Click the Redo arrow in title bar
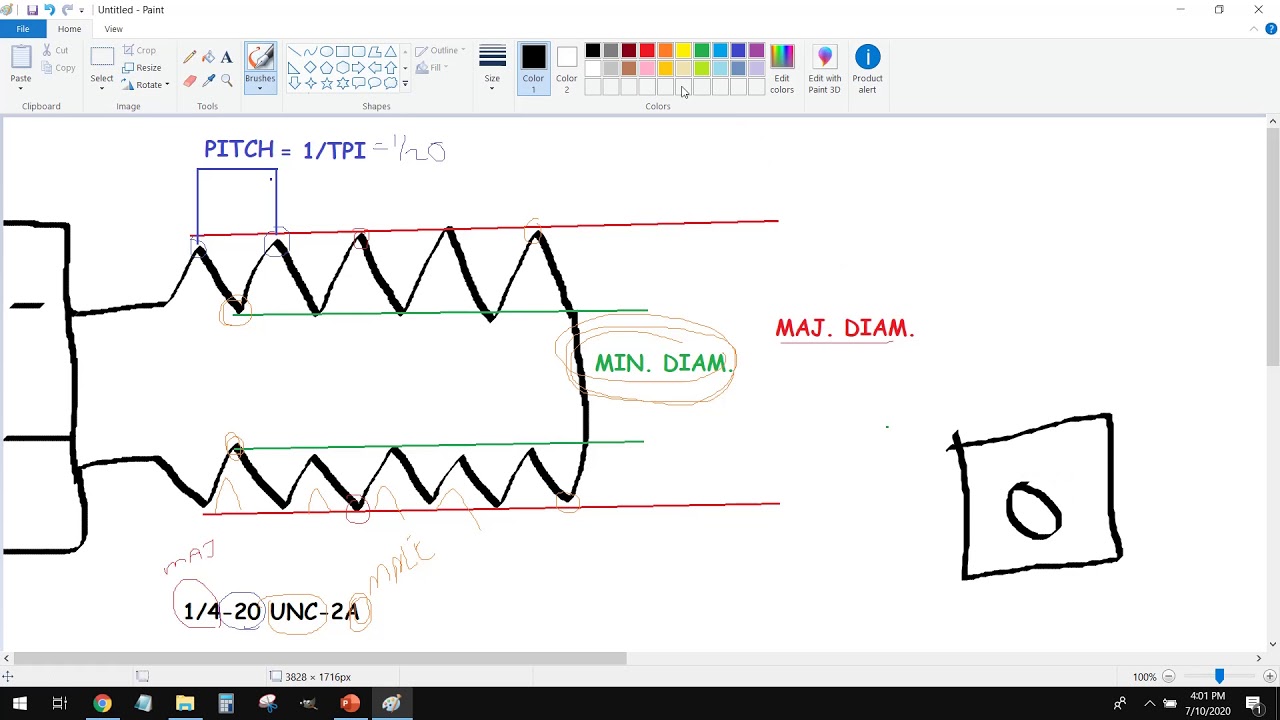The height and width of the screenshot is (720, 1280). click(x=67, y=10)
